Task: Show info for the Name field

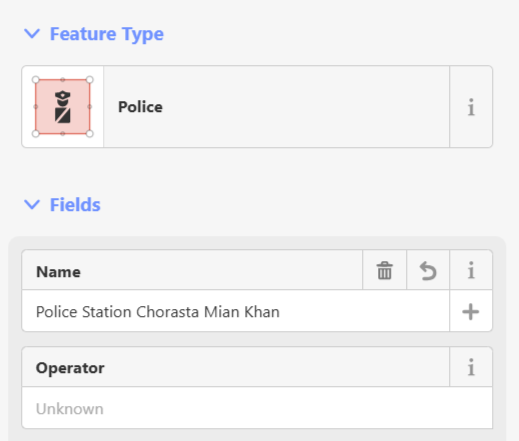Action: click(x=471, y=270)
